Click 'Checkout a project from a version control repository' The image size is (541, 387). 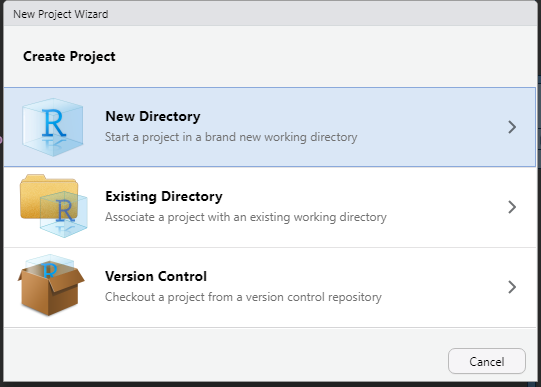click(x=243, y=297)
